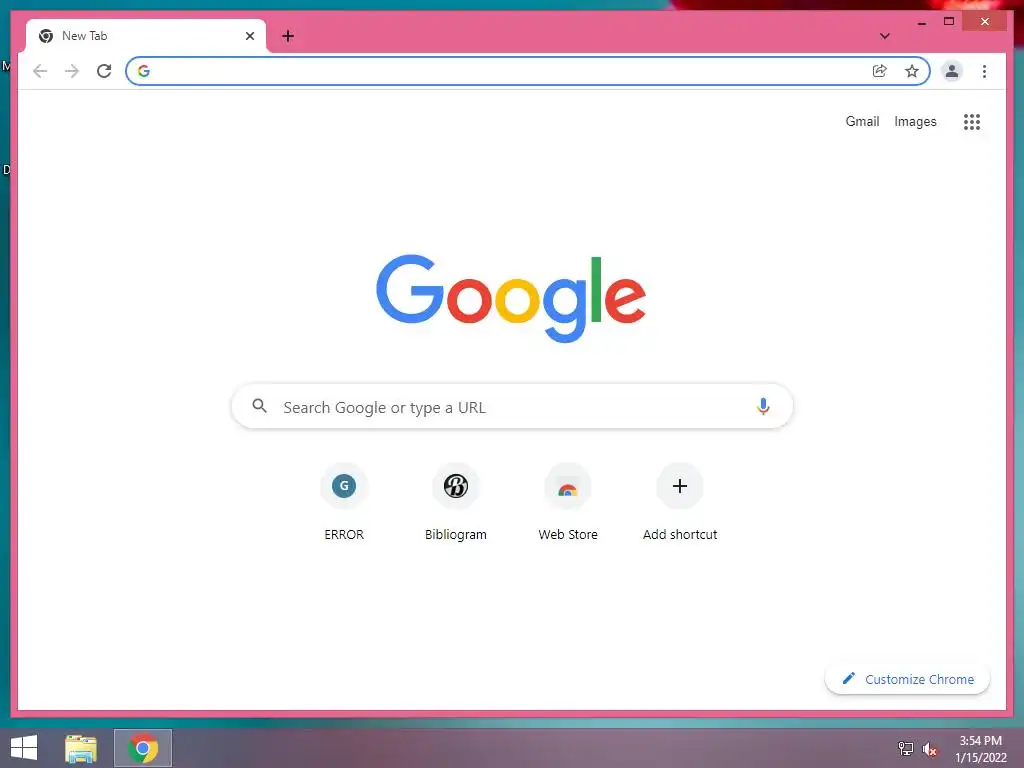Open File Explorer from taskbar
The image size is (1024, 768).
pos(81,748)
